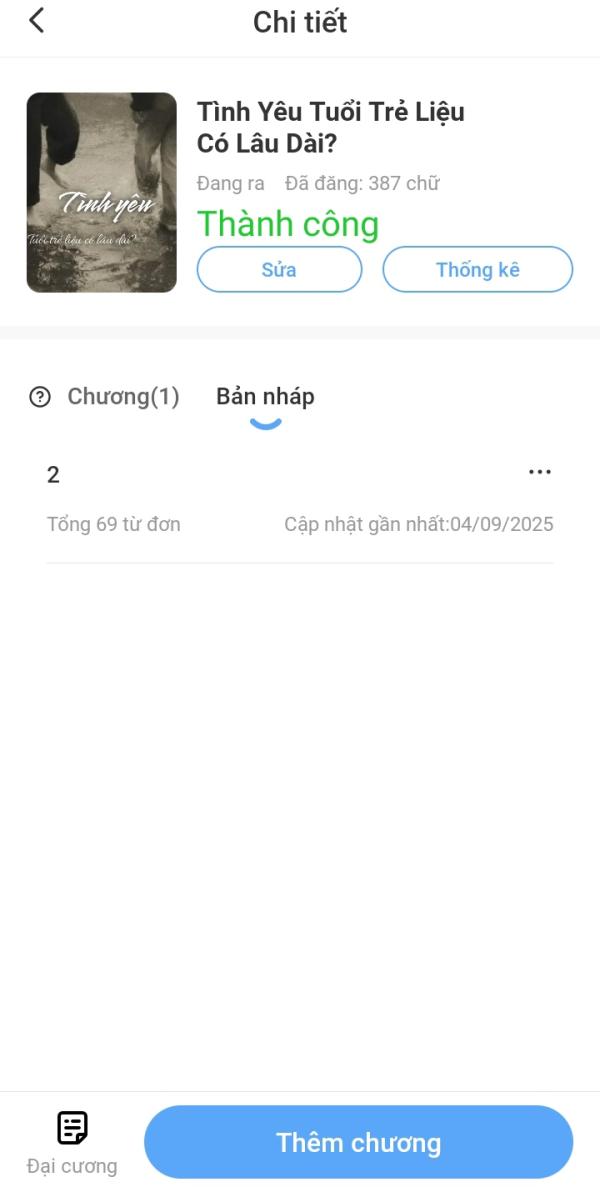The image size is (600, 1187).
Task: Tap the Cập nhật gần nhất date
Action: tap(419, 524)
